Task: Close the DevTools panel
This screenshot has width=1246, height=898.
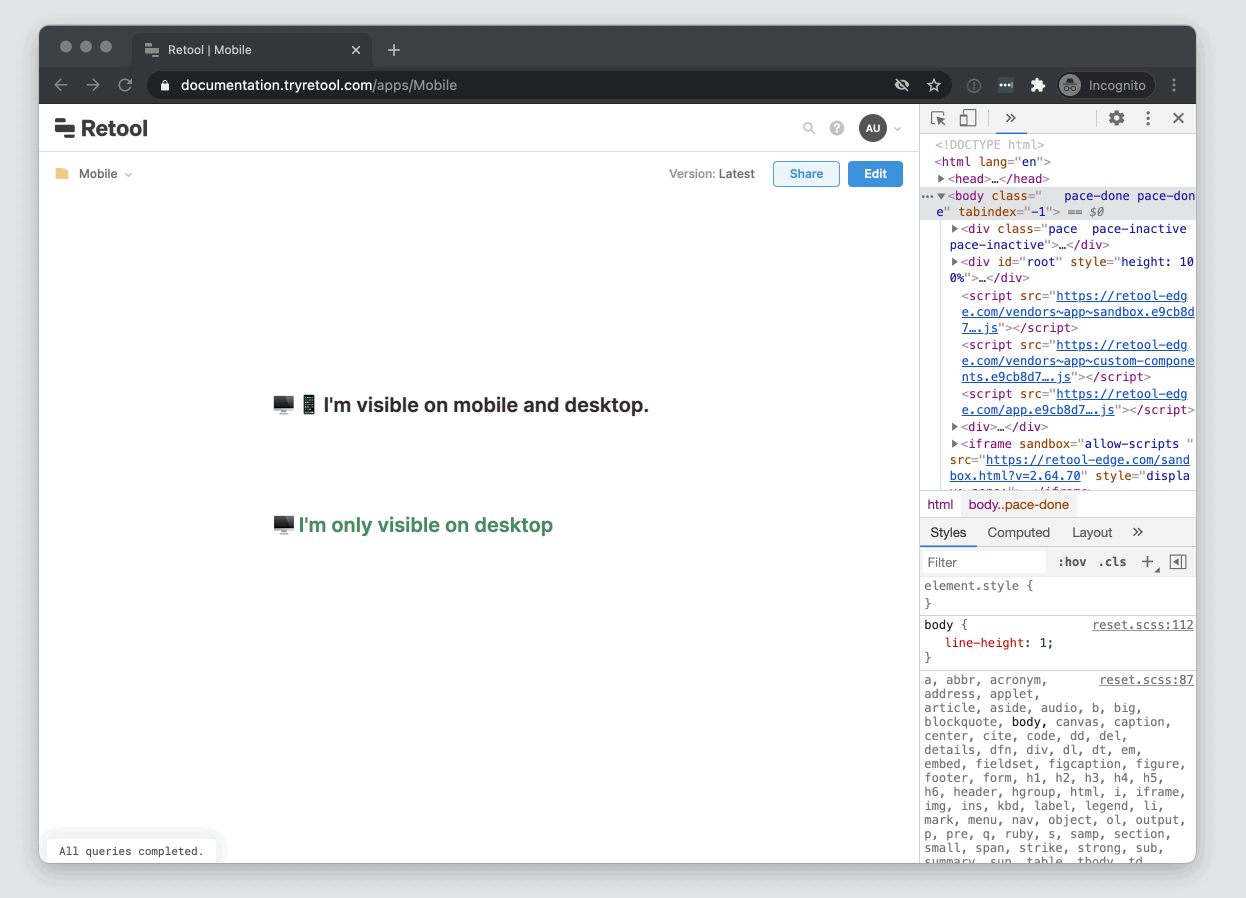Action: [x=1178, y=118]
